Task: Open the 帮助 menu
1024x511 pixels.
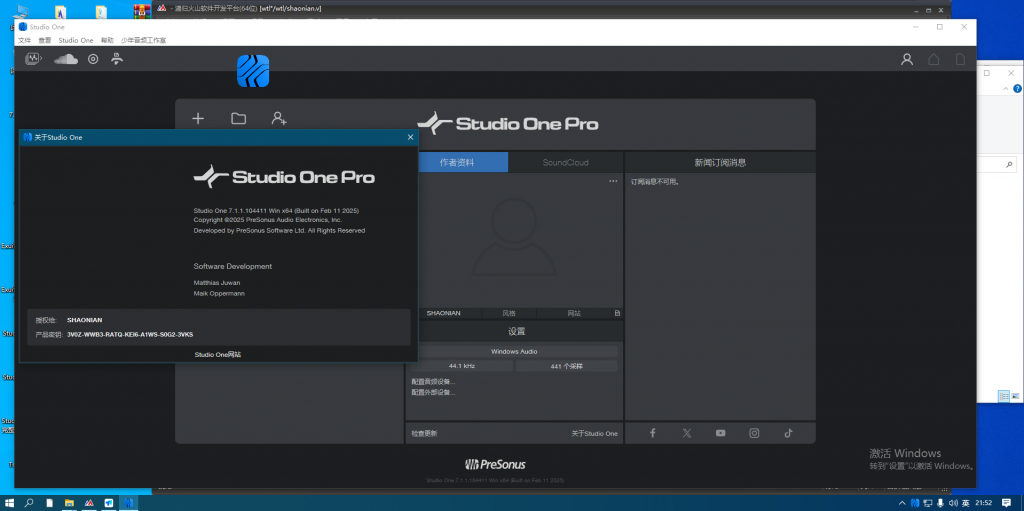Action: pyautogui.click(x=107, y=41)
